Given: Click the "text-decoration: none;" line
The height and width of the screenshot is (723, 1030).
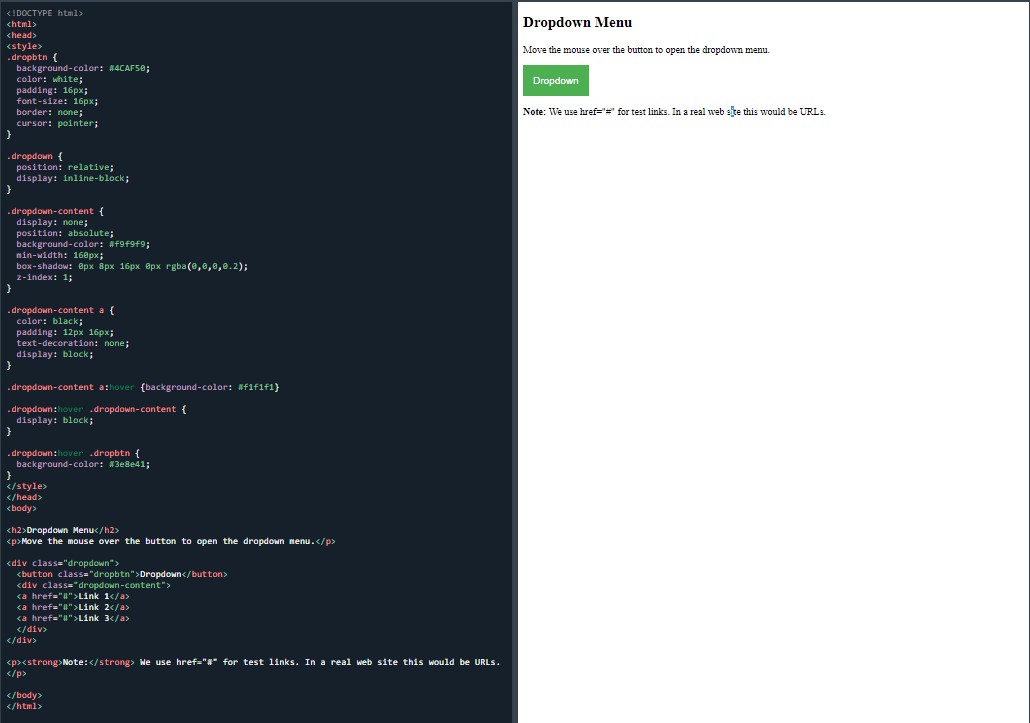Looking at the screenshot, I should (x=72, y=343).
